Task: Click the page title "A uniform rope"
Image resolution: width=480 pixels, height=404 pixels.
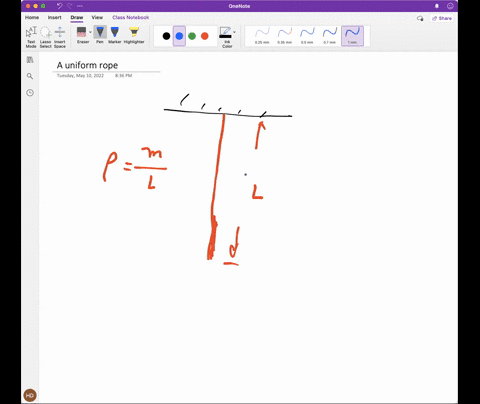Action: tap(87, 65)
